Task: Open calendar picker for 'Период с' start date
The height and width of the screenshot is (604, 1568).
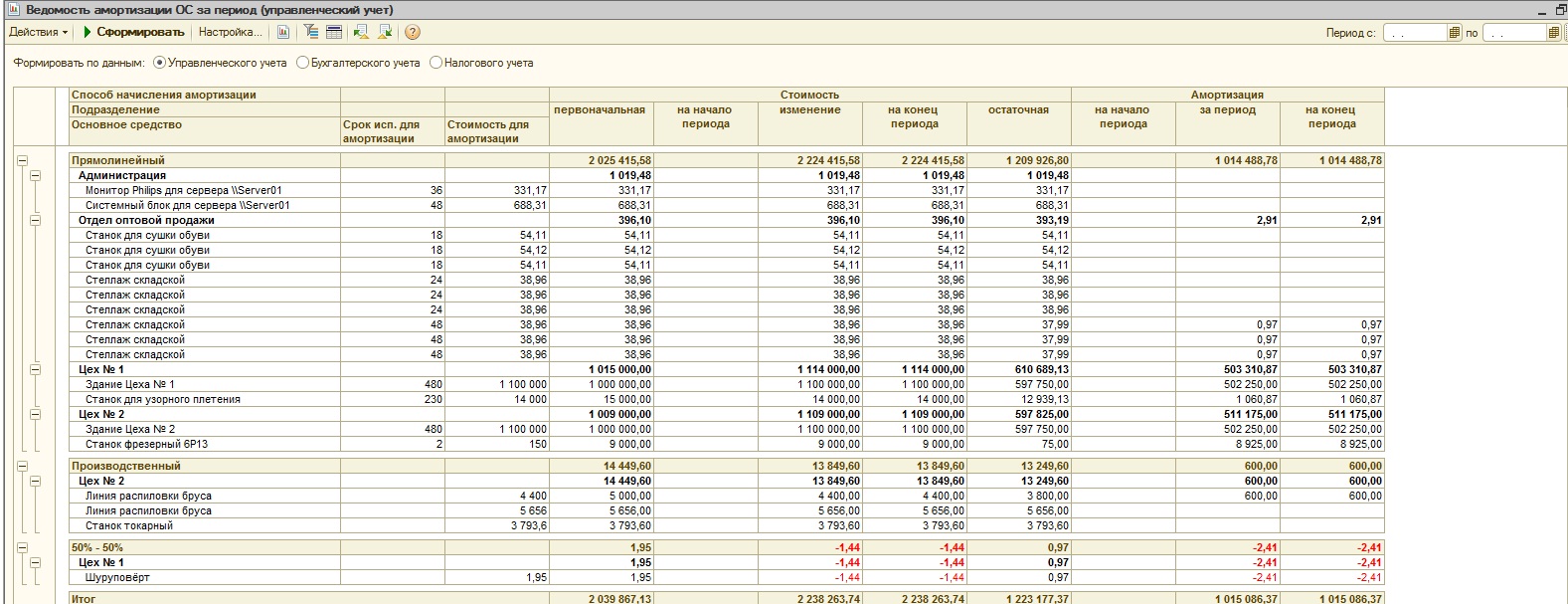Action: pyautogui.click(x=1455, y=33)
